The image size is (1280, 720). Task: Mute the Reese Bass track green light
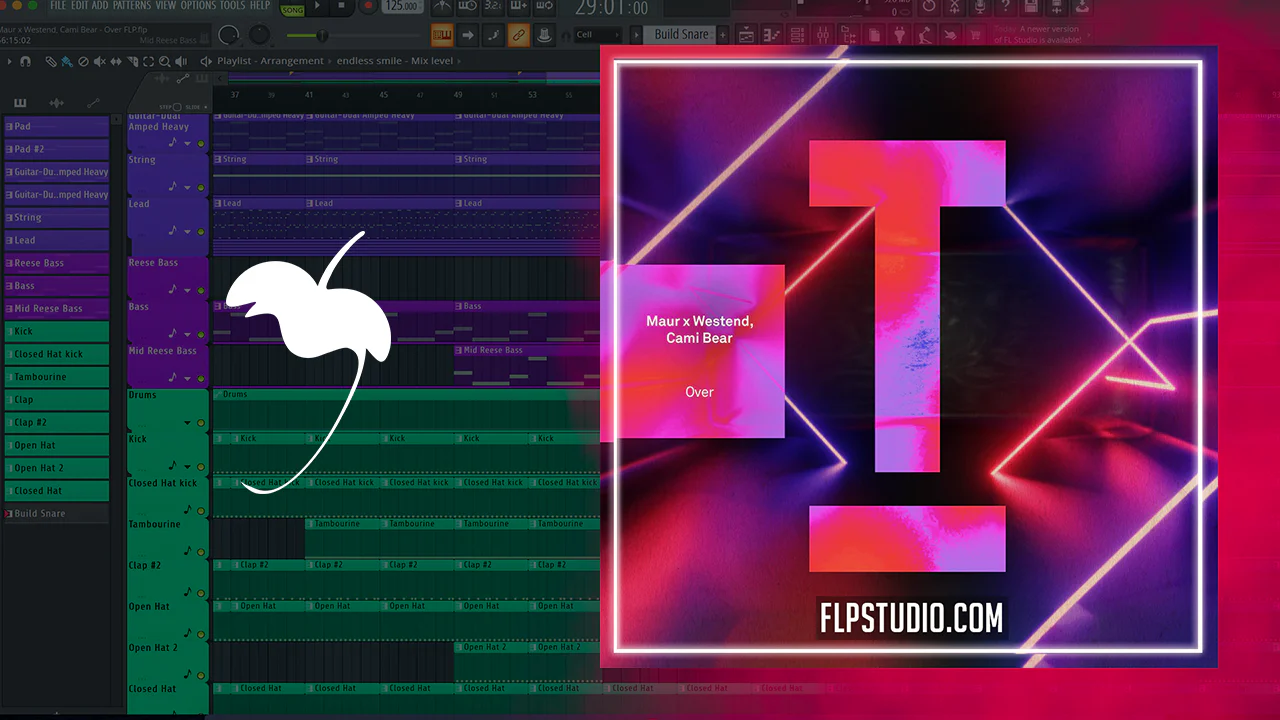coord(201,290)
